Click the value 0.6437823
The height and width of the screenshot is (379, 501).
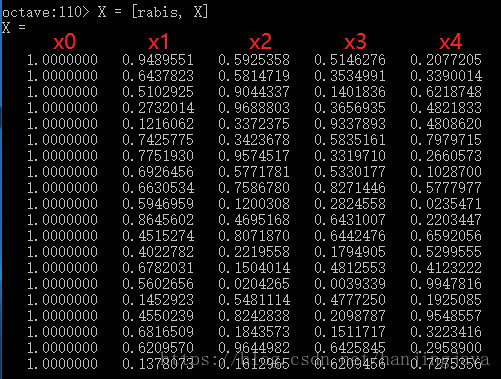[158, 76]
